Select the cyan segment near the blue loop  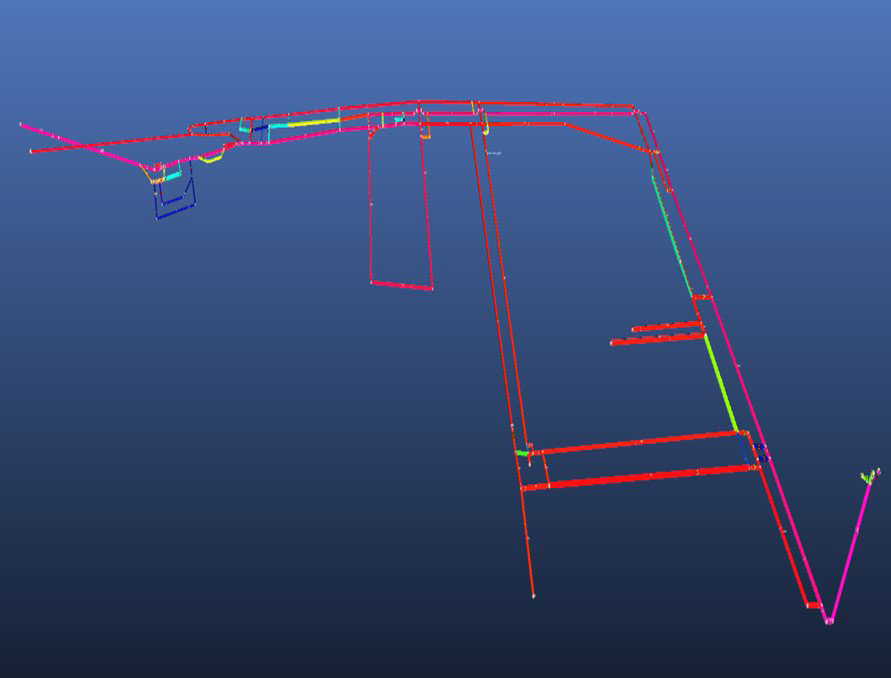173,176
